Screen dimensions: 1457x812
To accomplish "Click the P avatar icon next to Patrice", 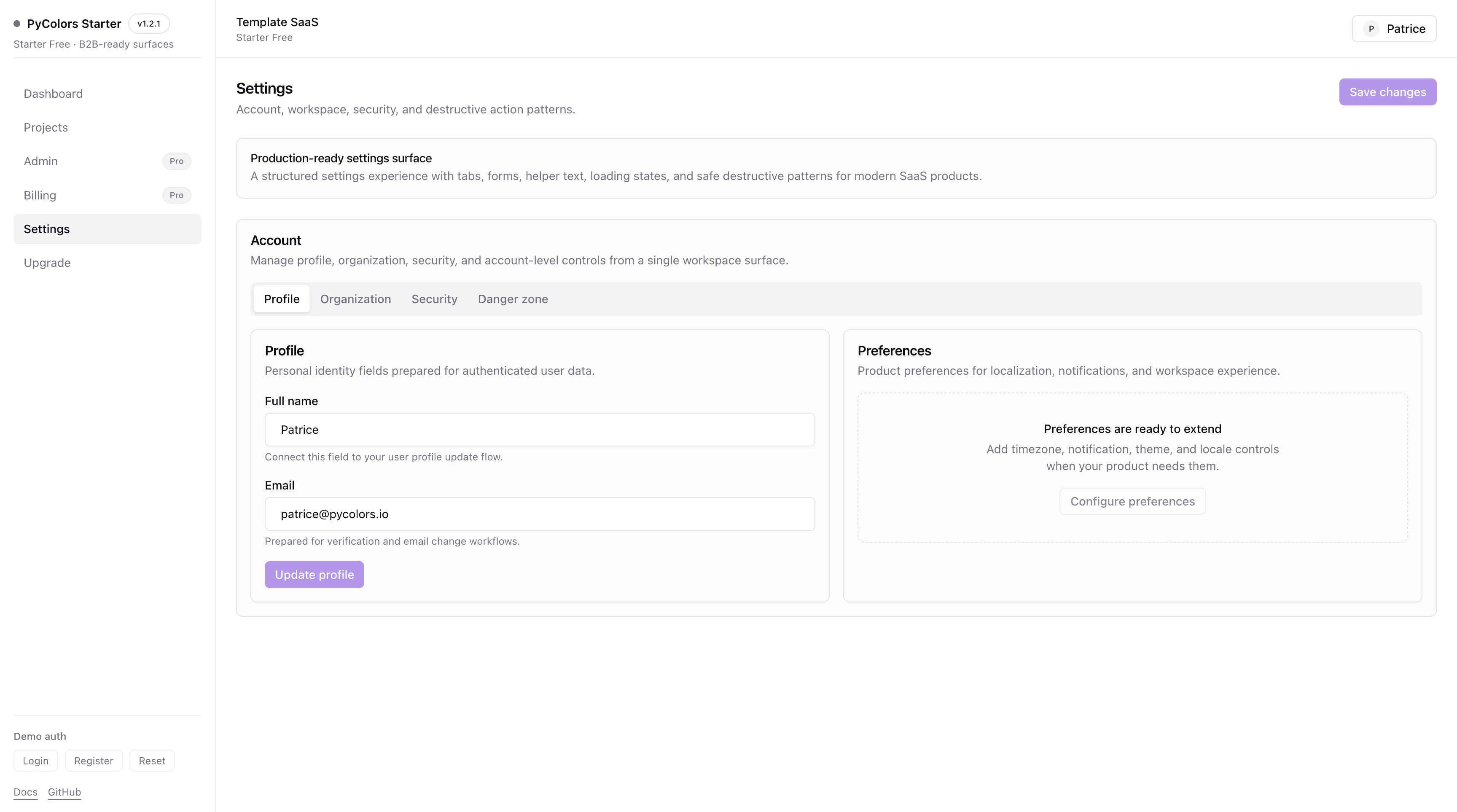I will 1371,29.
